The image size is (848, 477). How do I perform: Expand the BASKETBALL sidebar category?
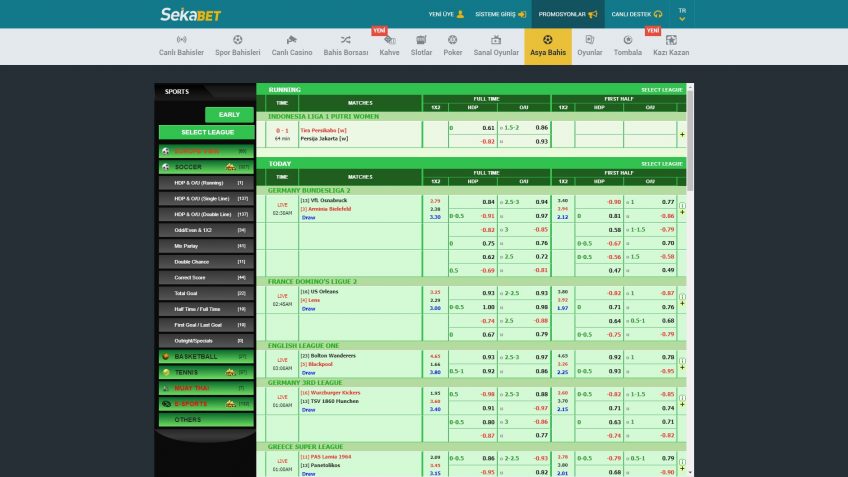click(207, 356)
